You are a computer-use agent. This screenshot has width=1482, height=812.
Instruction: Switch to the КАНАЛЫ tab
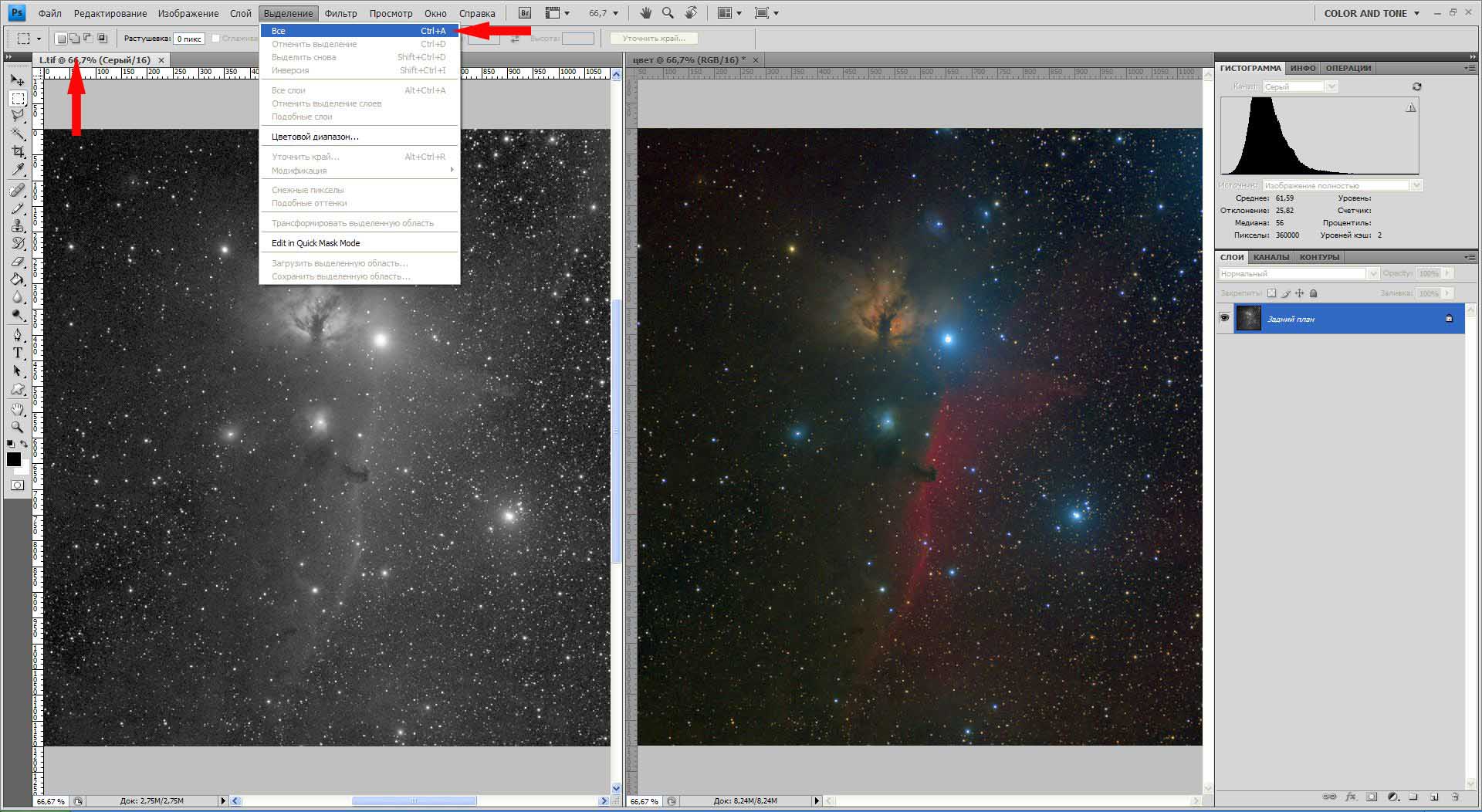point(1271,257)
